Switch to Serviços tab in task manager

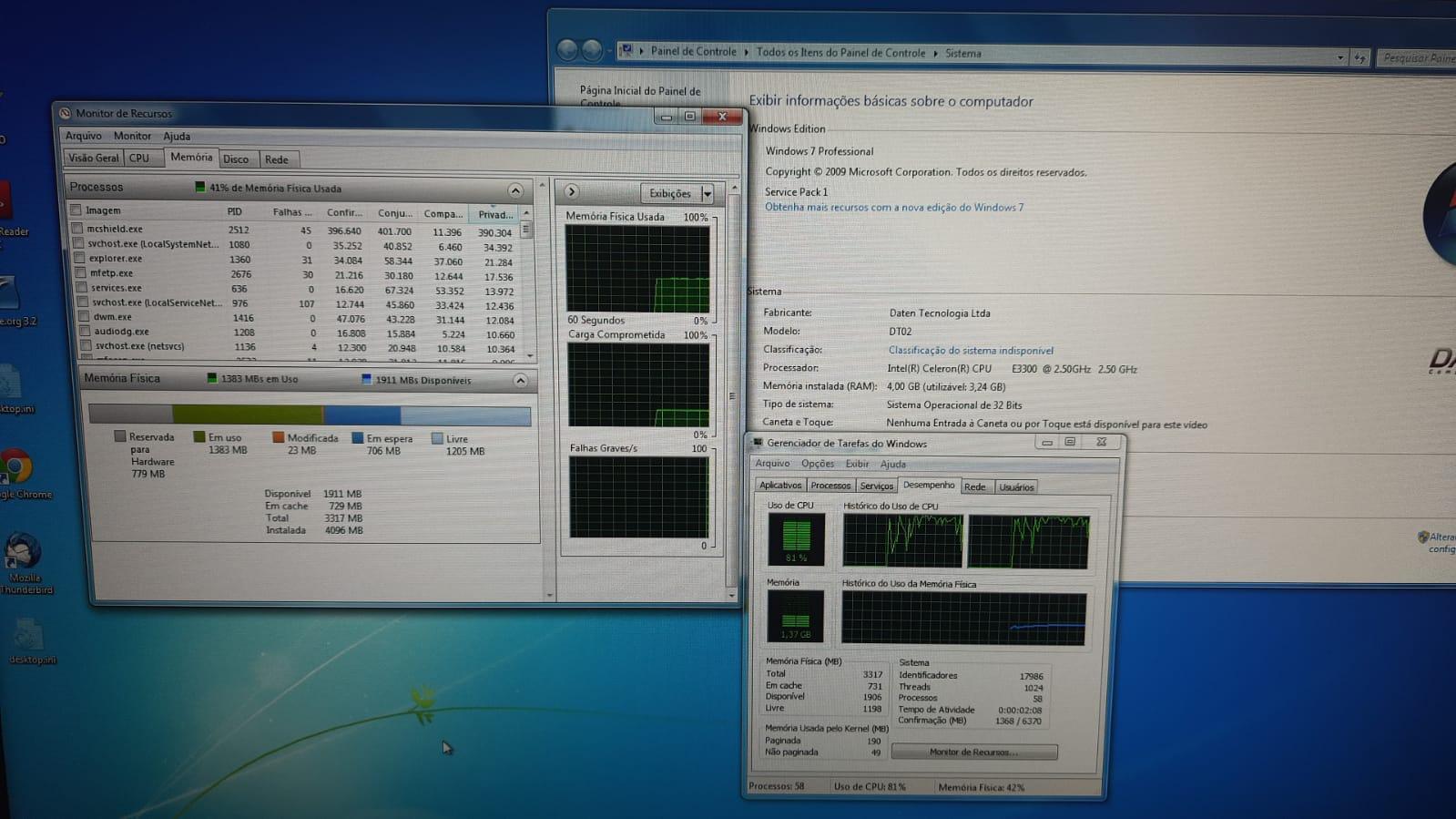pos(876,486)
